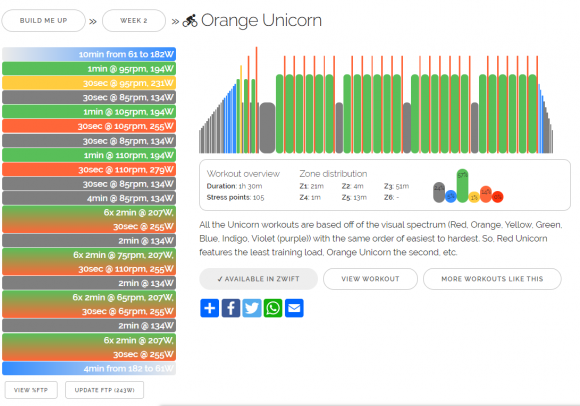Click Available in Zwift button
Image resolution: width=580 pixels, height=406 pixels.
tap(259, 279)
